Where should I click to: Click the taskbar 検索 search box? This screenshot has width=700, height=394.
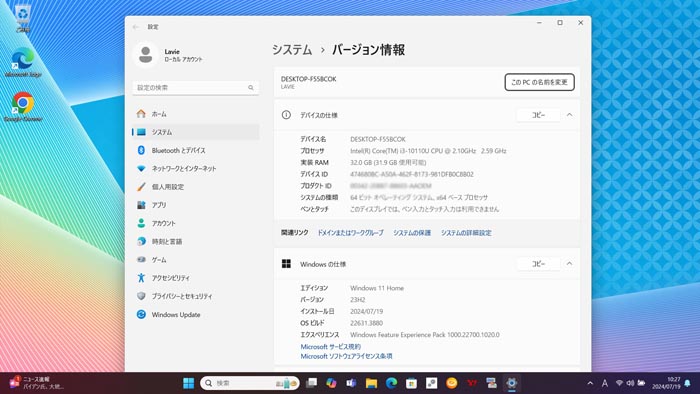pyautogui.click(x=250, y=383)
